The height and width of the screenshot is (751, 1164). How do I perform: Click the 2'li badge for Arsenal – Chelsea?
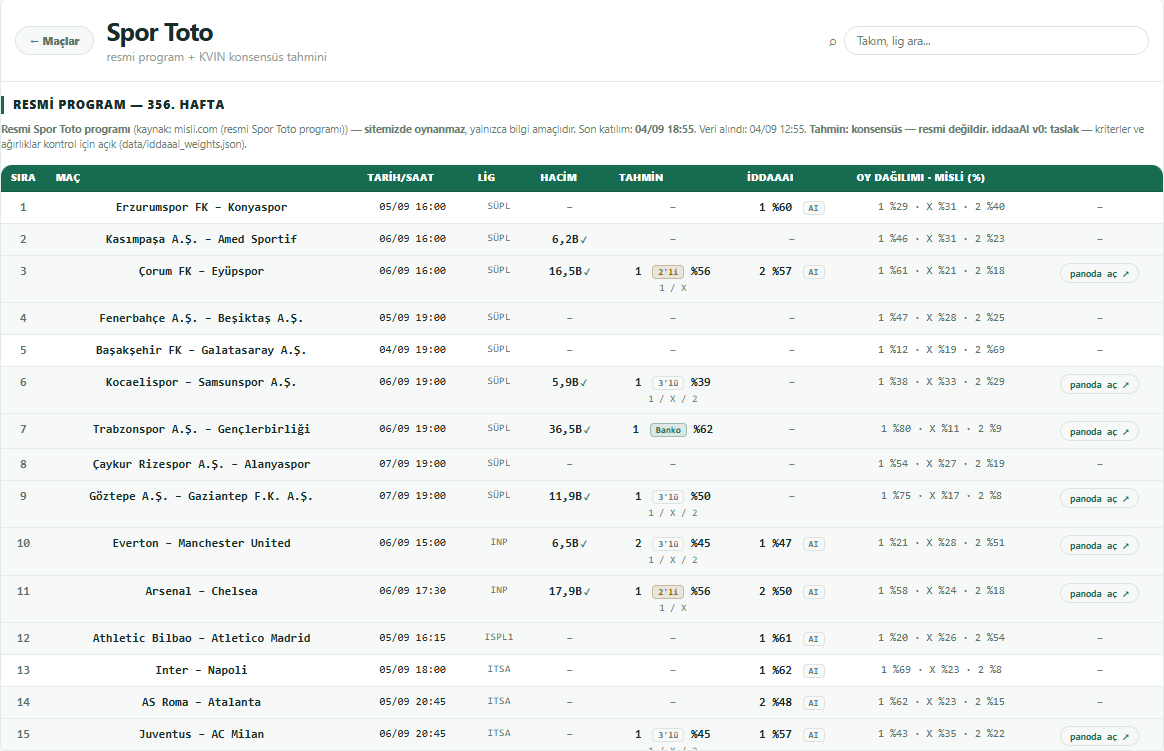click(x=668, y=591)
